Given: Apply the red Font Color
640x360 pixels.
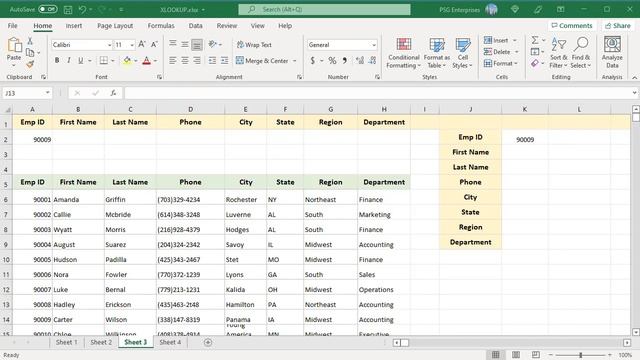Looking at the screenshot, I should pyautogui.click(x=147, y=60).
